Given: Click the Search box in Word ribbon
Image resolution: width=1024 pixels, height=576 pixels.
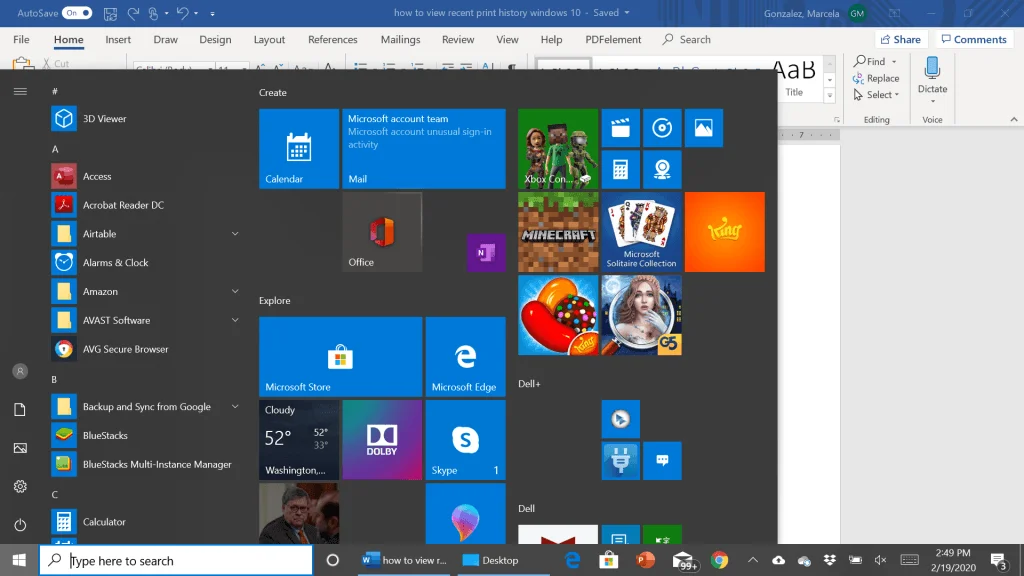Looking at the screenshot, I should click(x=686, y=39).
